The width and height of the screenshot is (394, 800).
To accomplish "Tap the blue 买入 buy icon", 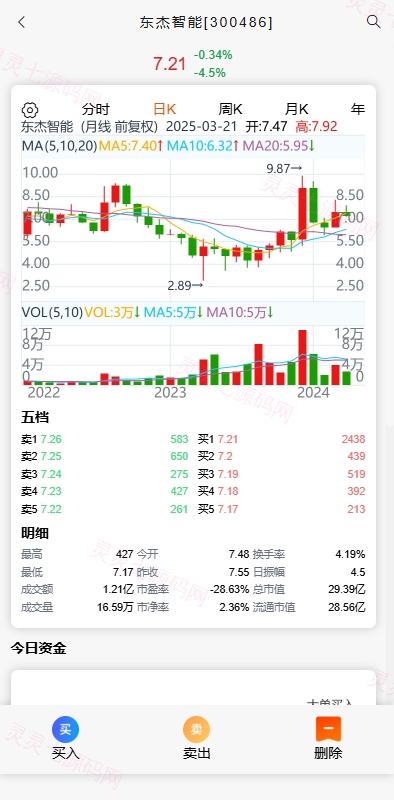I will (x=65, y=729).
